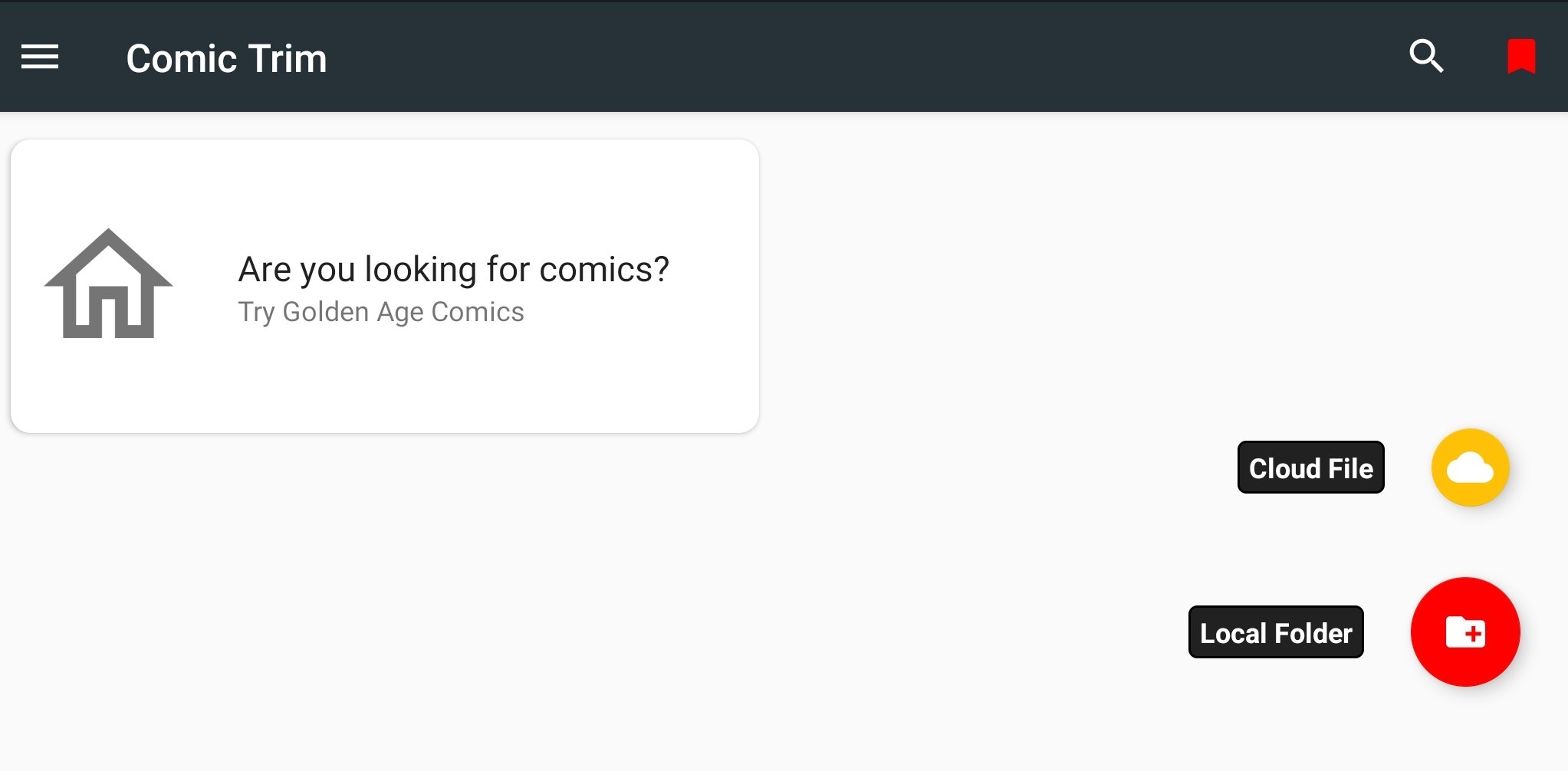1568x771 pixels.
Task: Select the Cloud File label
Action: click(1310, 468)
